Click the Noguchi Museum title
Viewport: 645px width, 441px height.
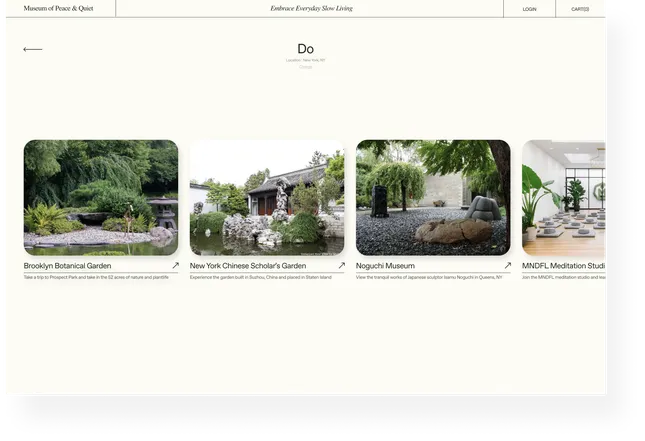(385, 266)
